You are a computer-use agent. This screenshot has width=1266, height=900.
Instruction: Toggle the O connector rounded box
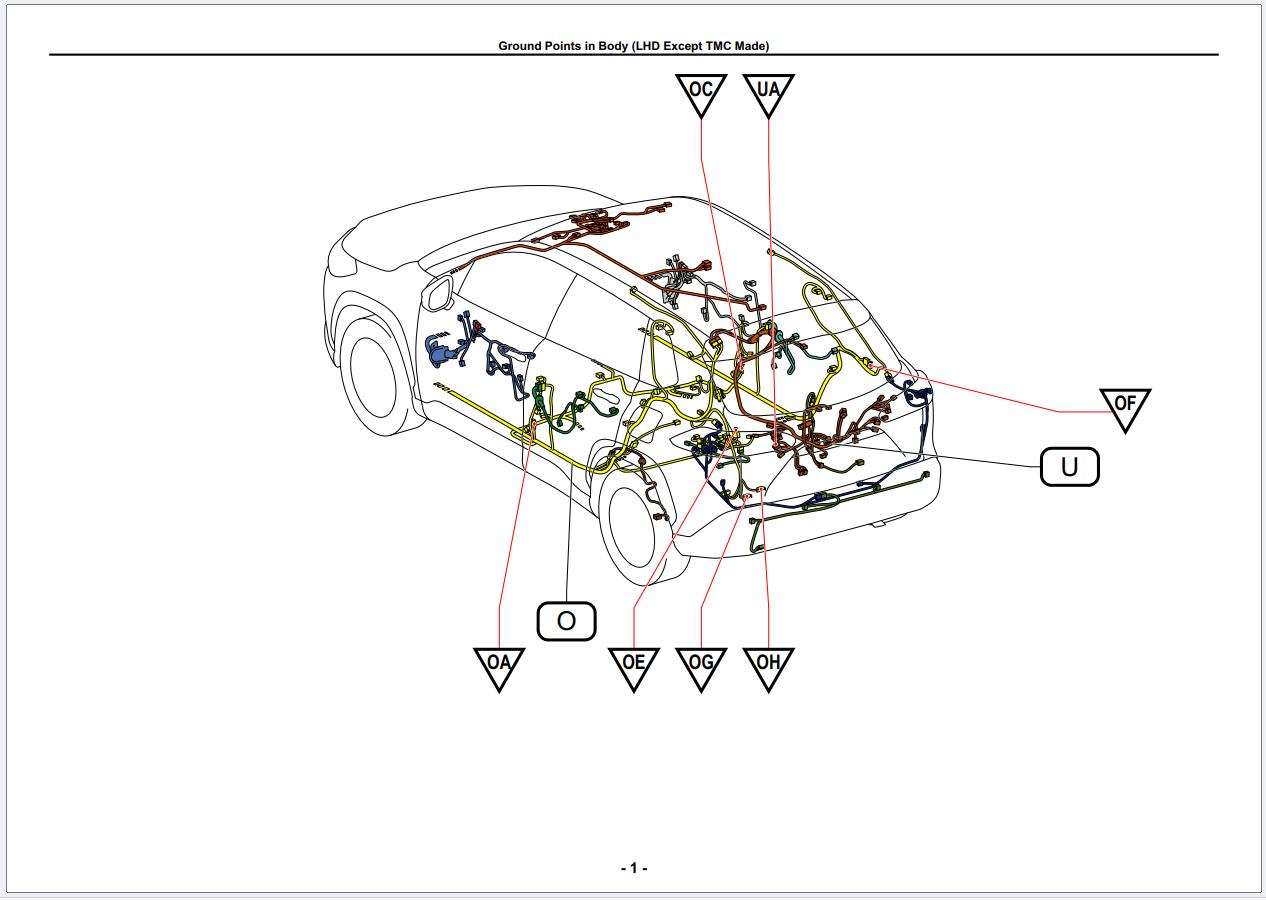click(x=566, y=621)
